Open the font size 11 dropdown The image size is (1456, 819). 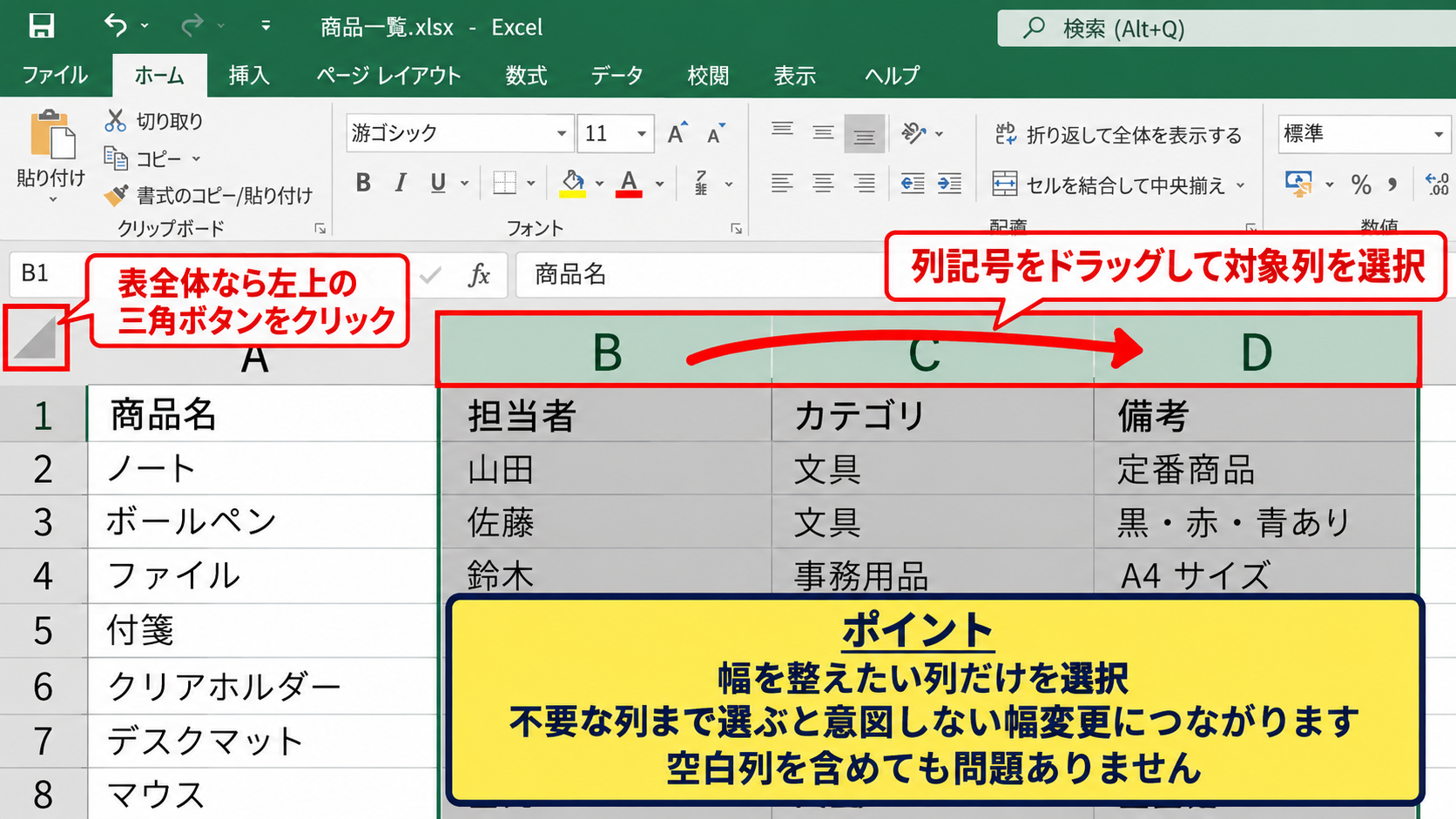[x=642, y=133]
